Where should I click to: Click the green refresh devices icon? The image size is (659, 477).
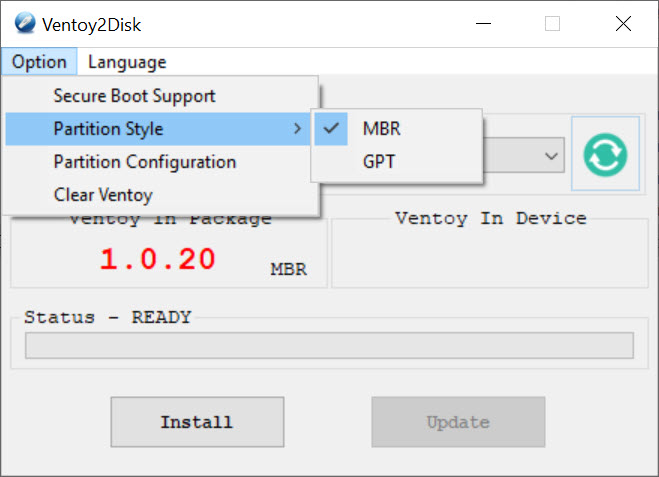click(x=605, y=154)
